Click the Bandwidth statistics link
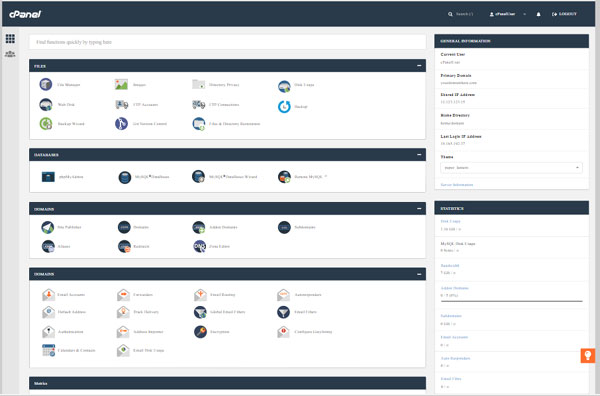This screenshot has height=396, width=600. click(x=450, y=266)
